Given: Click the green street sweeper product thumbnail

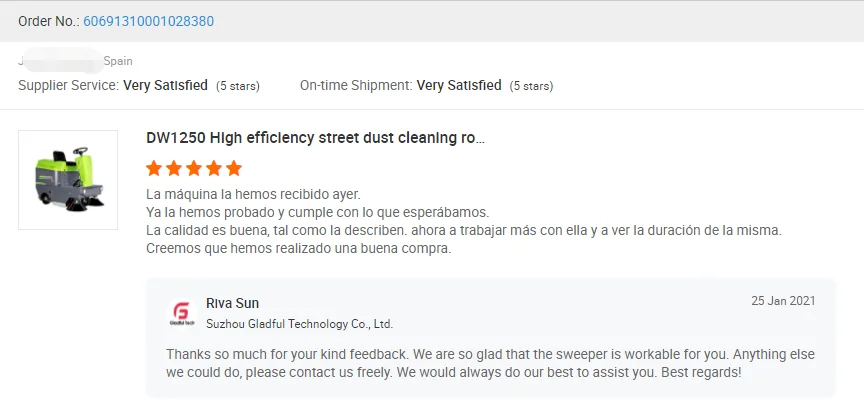Looking at the screenshot, I should pyautogui.click(x=68, y=180).
